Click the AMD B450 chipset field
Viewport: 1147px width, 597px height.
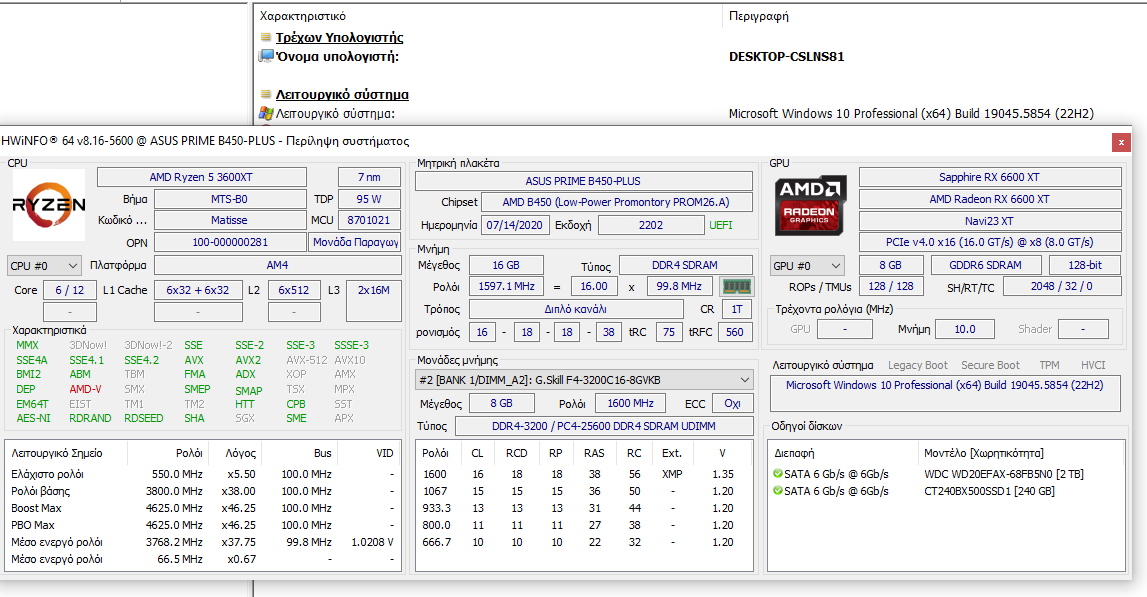coord(616,202)
